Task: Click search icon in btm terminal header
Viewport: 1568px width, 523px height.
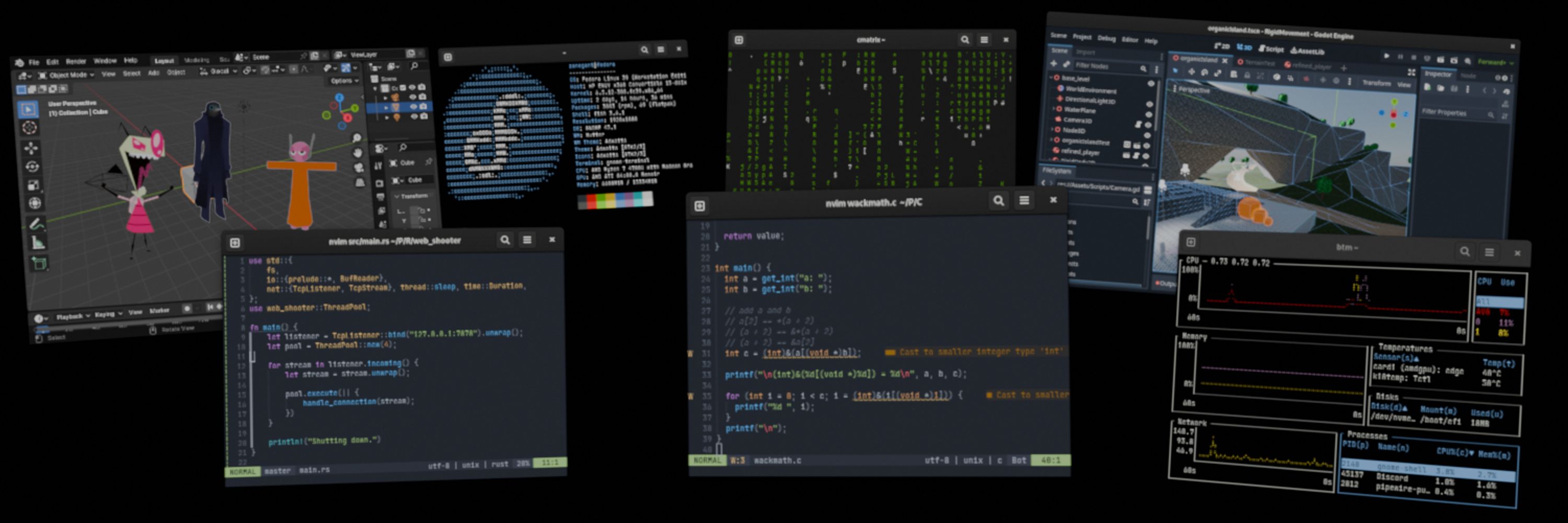Action: point(1465,251)
